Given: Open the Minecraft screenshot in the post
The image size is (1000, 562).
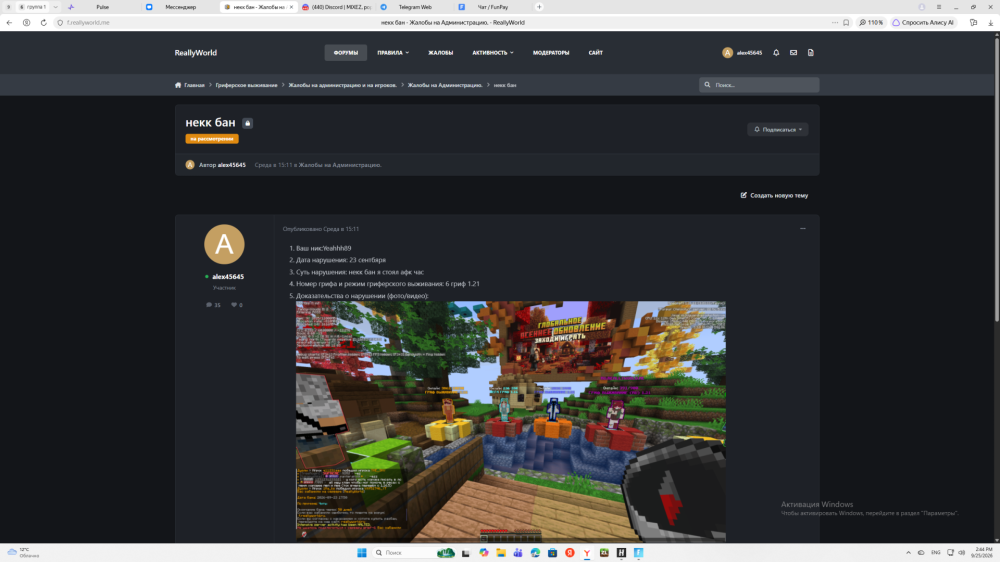Looking at the screenshot, I should 511,421.
